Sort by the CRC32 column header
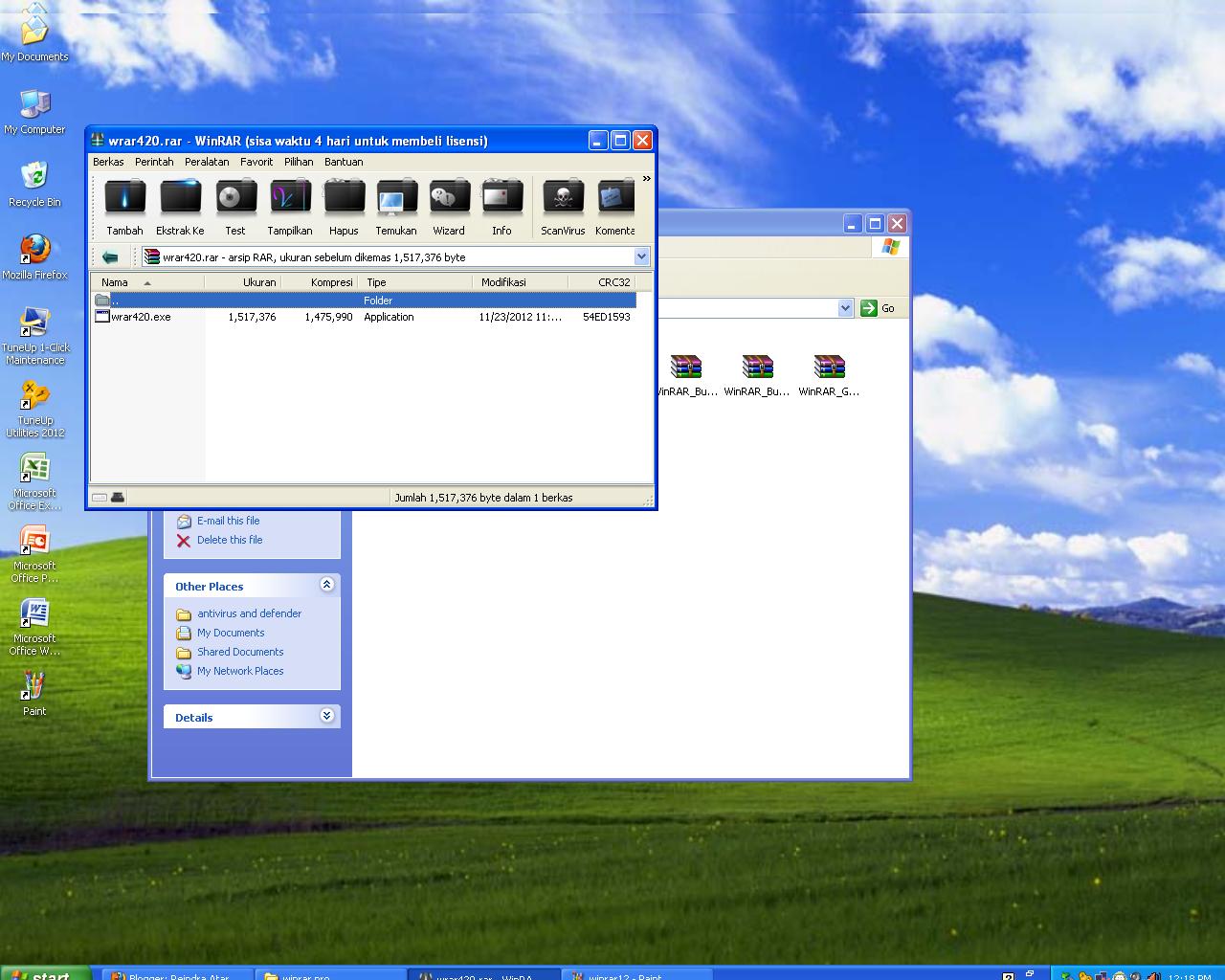Image resolution: width=1225 pixels, height=980 pixels. click(x=602, y=282)
